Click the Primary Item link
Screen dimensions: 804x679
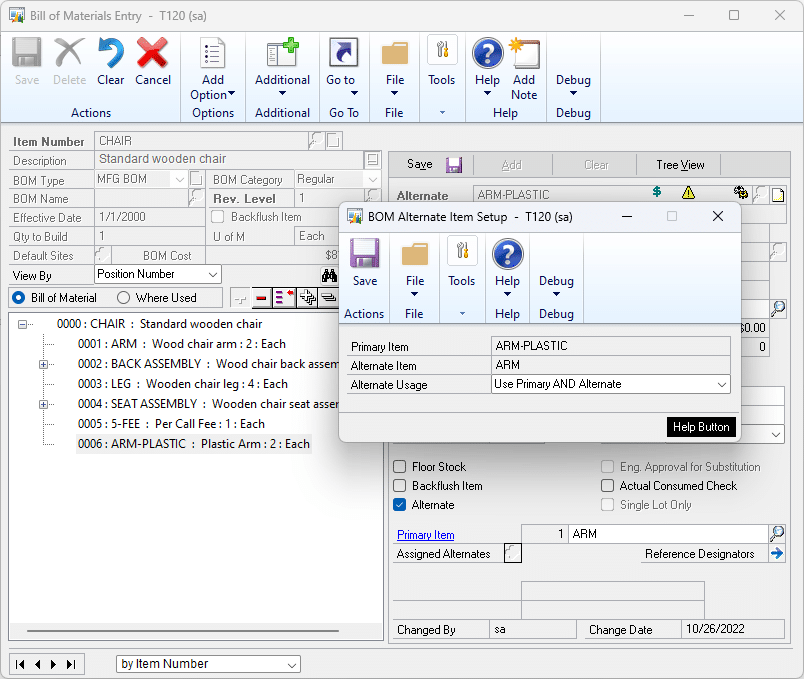pyautogui.click(x=425, y=534)
